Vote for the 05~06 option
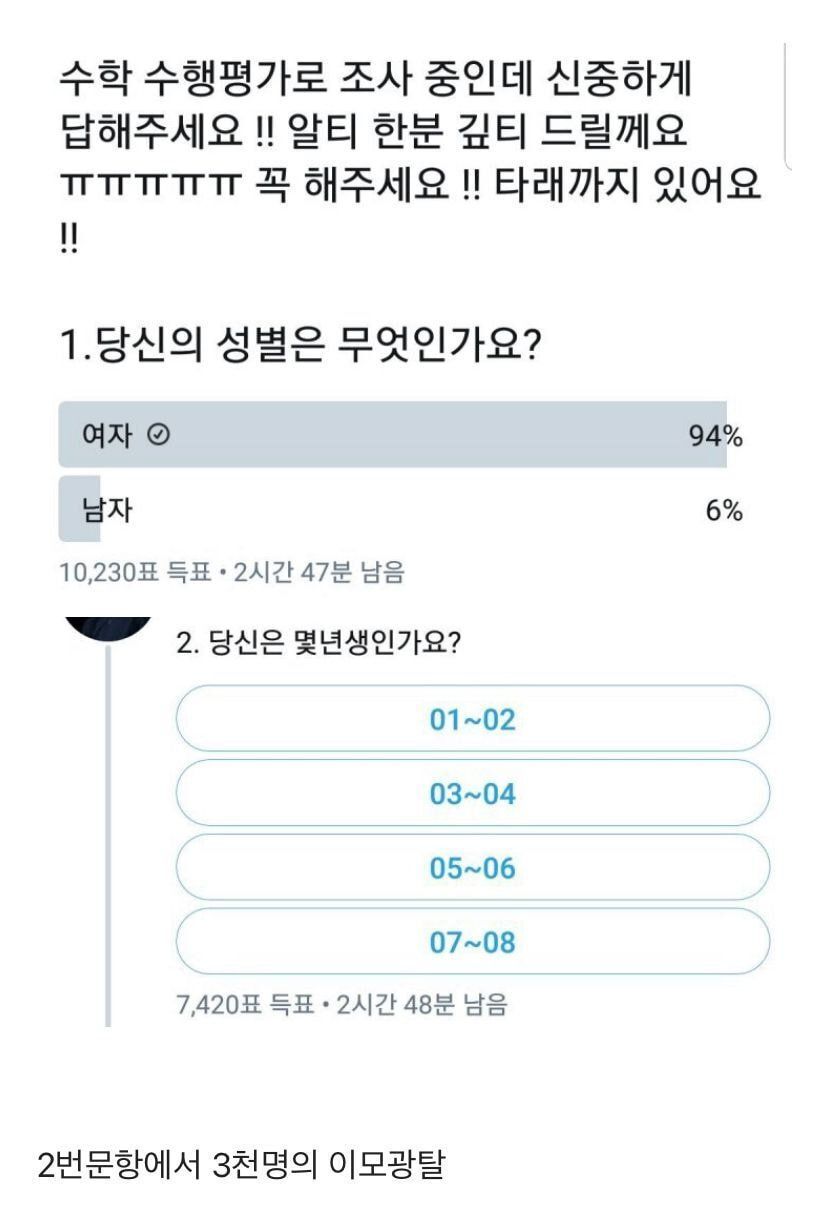The width and height of the screenshot is (828, 1224). (472, 867)
